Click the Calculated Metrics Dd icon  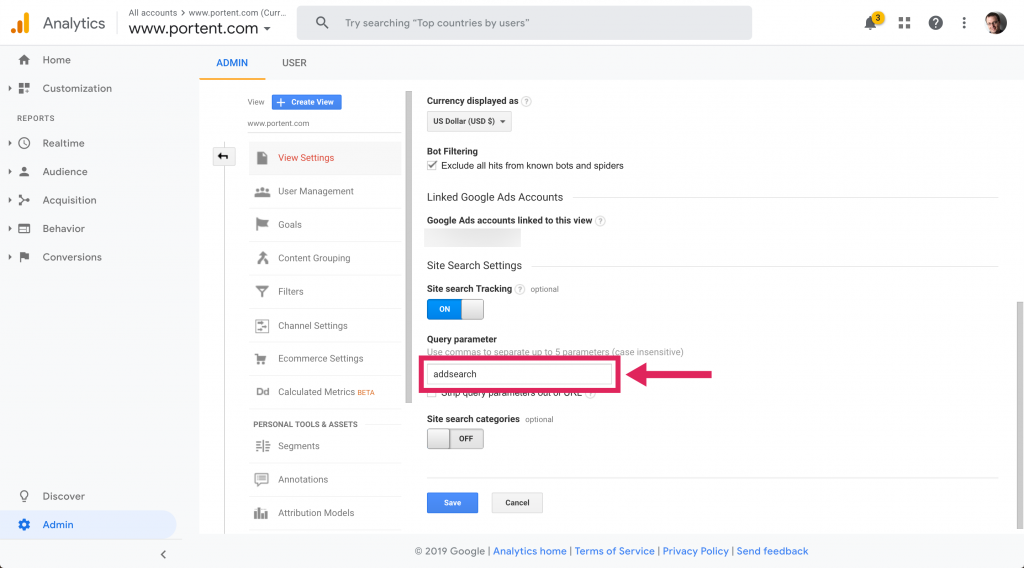click(x=263, y=392)
